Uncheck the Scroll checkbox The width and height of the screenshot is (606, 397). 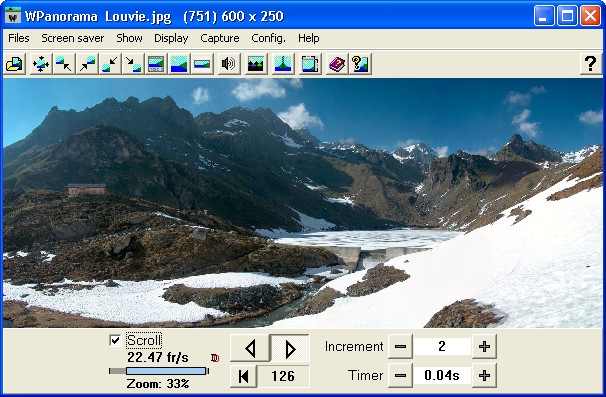pyautogui.click(x=115, y=340)
